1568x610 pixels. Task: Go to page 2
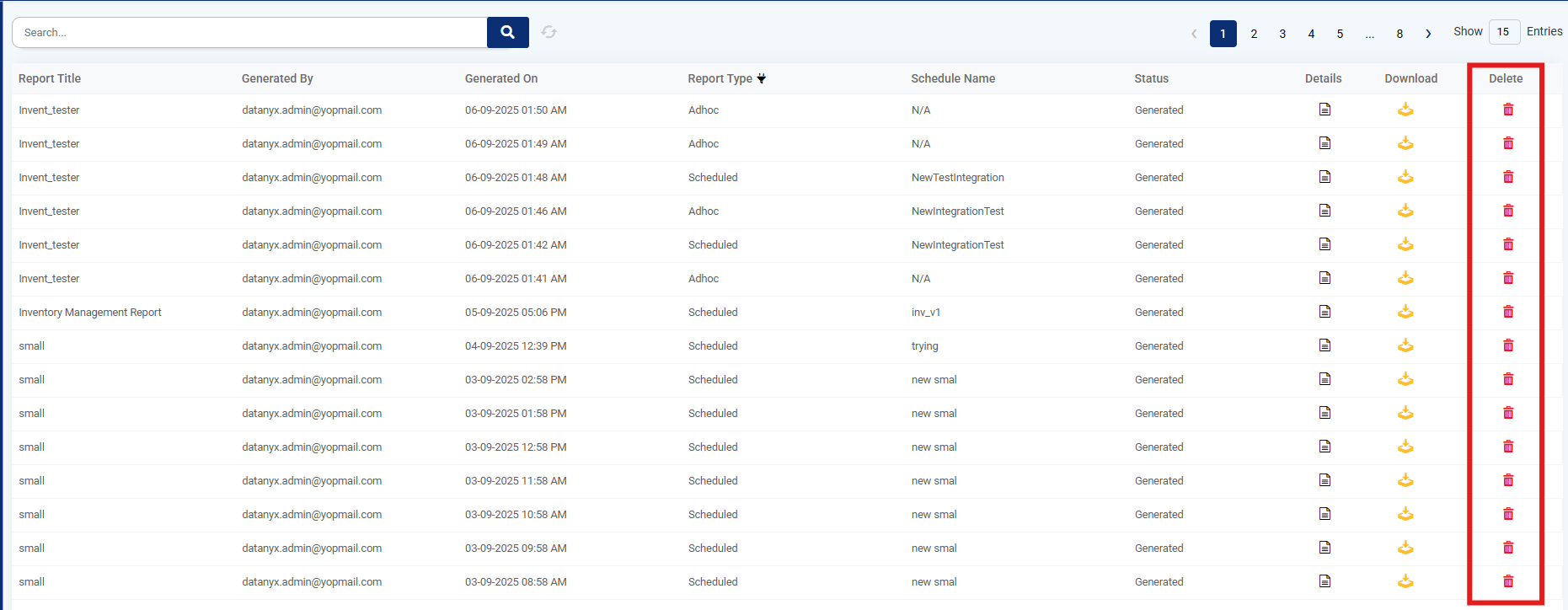[1254, 34]
